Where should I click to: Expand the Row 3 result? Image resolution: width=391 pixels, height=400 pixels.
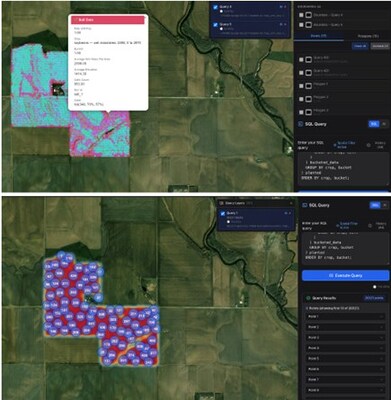pyautogui.click(x=345, y=338)
